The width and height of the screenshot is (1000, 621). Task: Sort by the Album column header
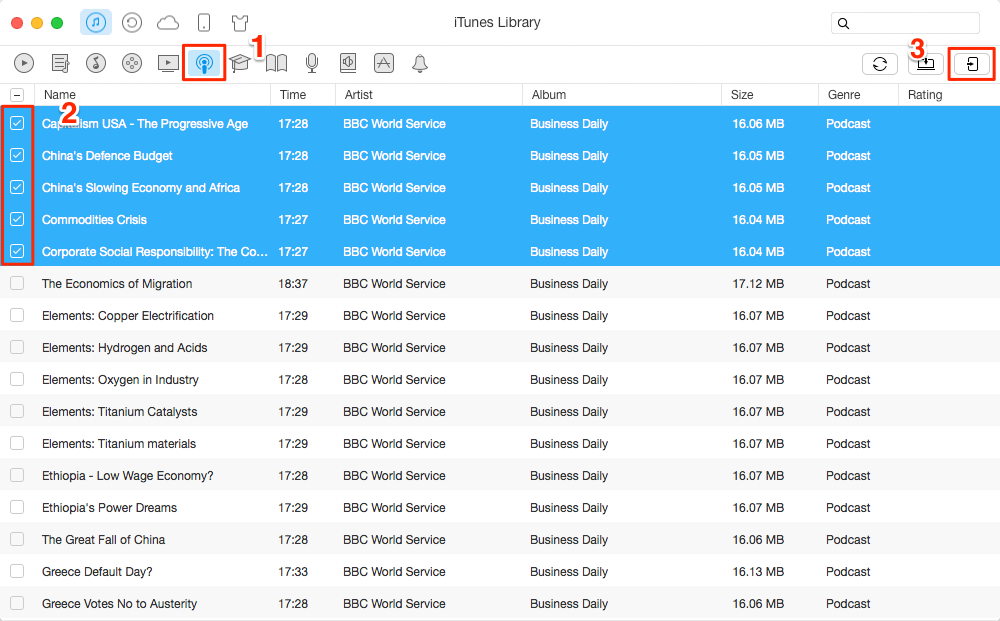(x=622, y=94)
